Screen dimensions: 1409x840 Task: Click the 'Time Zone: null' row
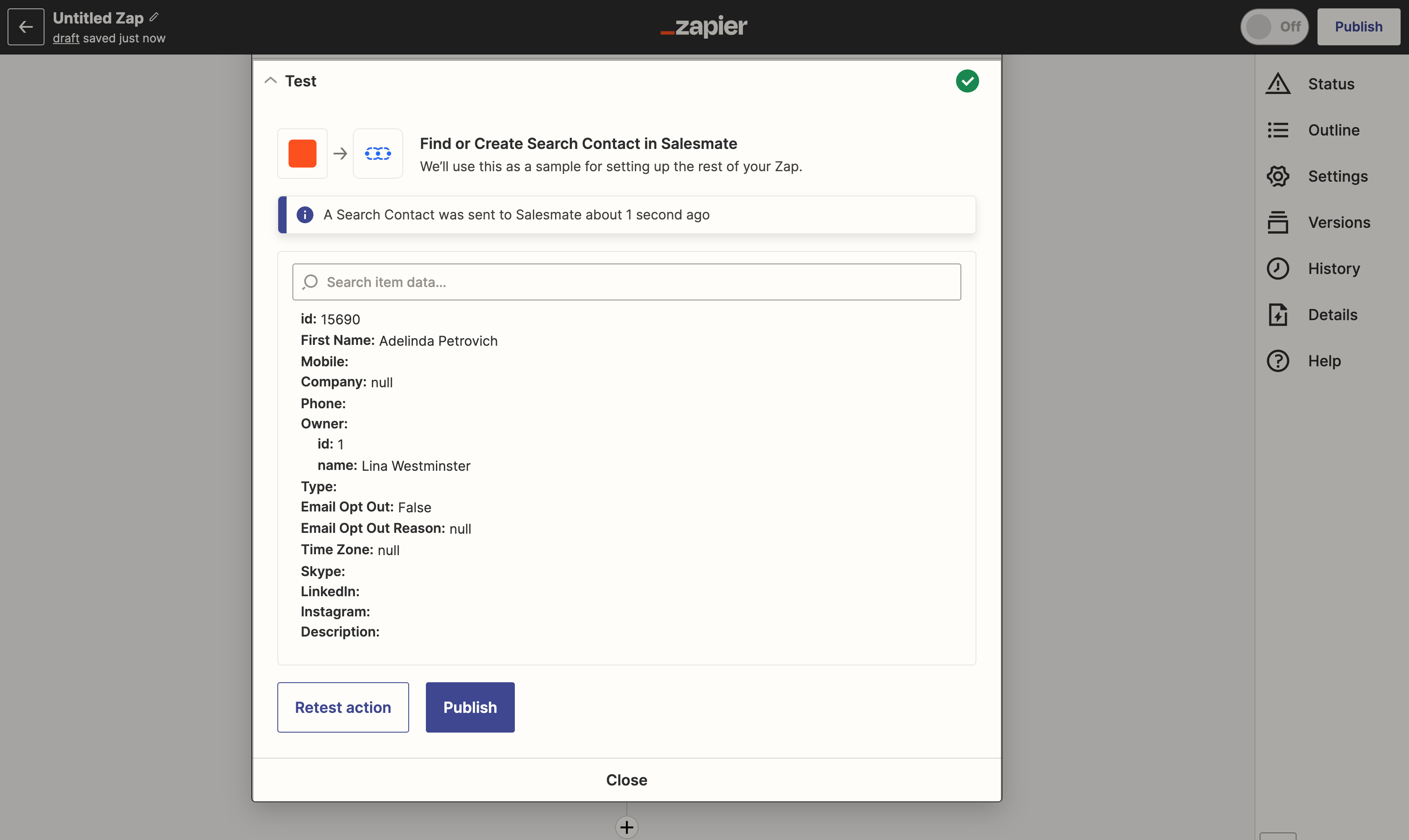[350, 550]
